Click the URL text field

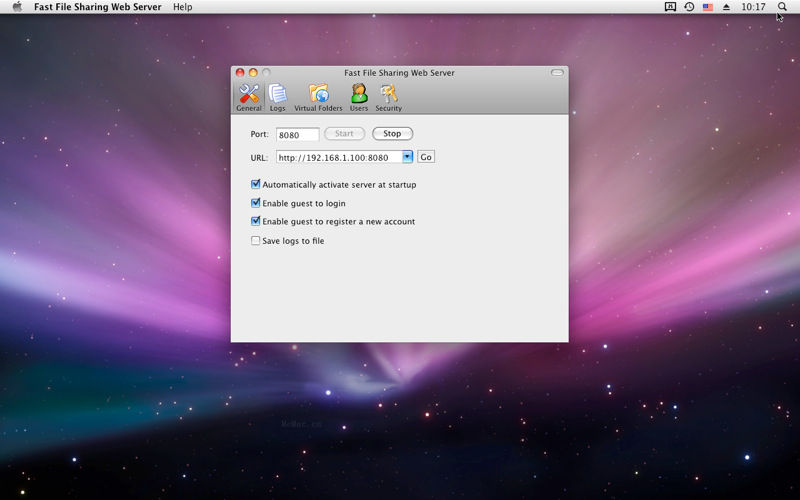(339, 157)
